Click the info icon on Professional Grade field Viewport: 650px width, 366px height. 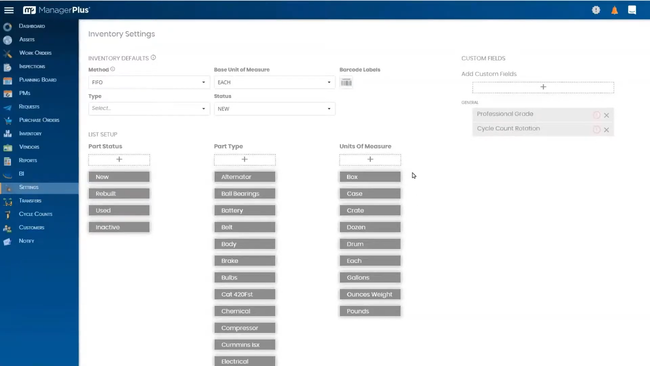coord(596,115)
